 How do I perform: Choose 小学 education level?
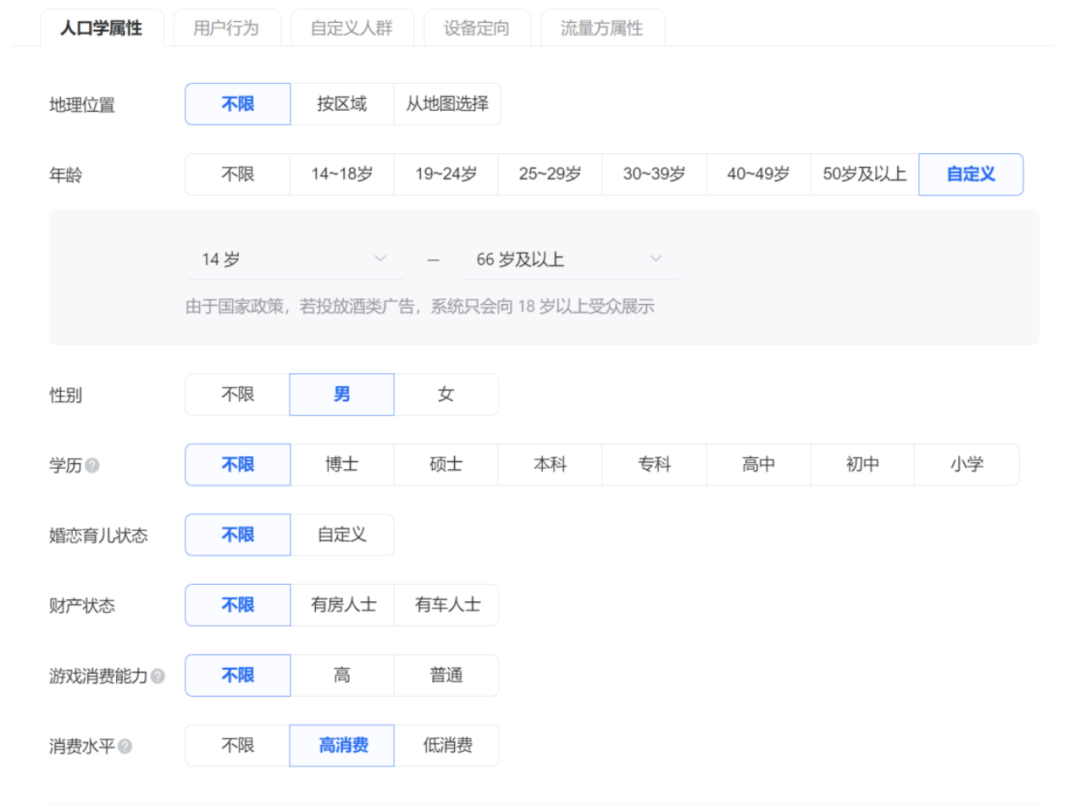[966, 465]
